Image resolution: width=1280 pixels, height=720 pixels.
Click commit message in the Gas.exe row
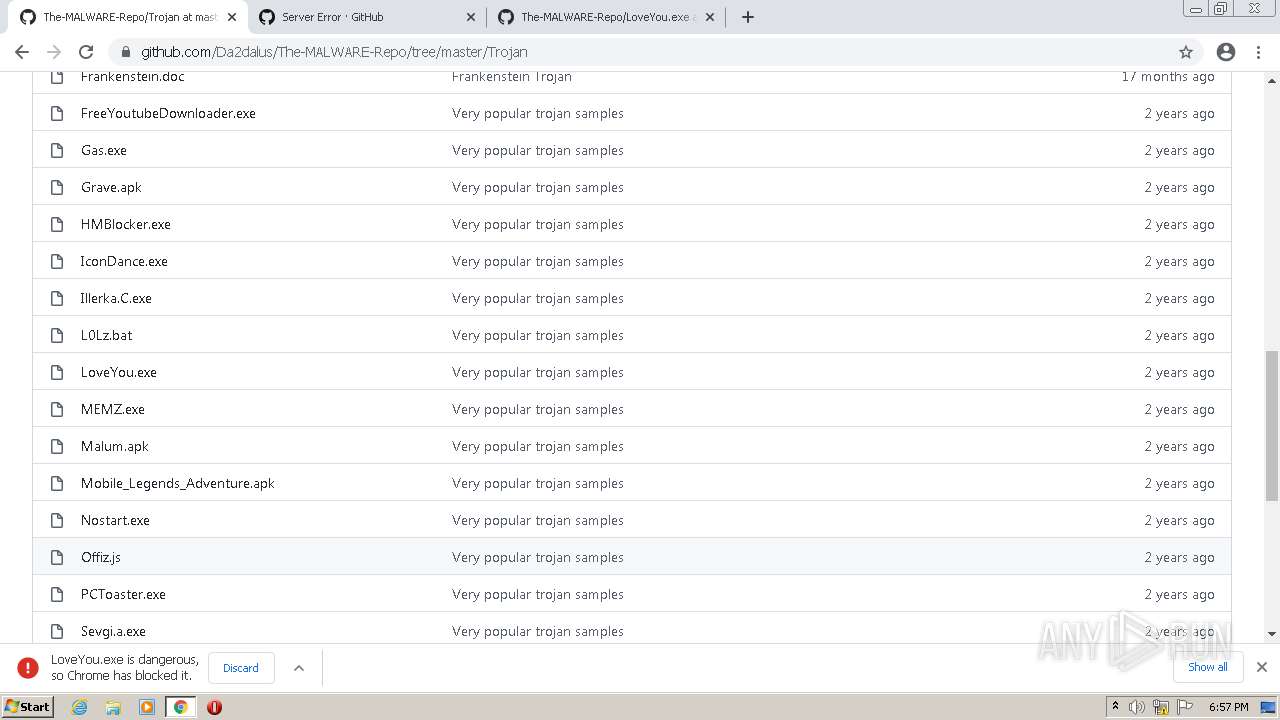coord(538,150)
